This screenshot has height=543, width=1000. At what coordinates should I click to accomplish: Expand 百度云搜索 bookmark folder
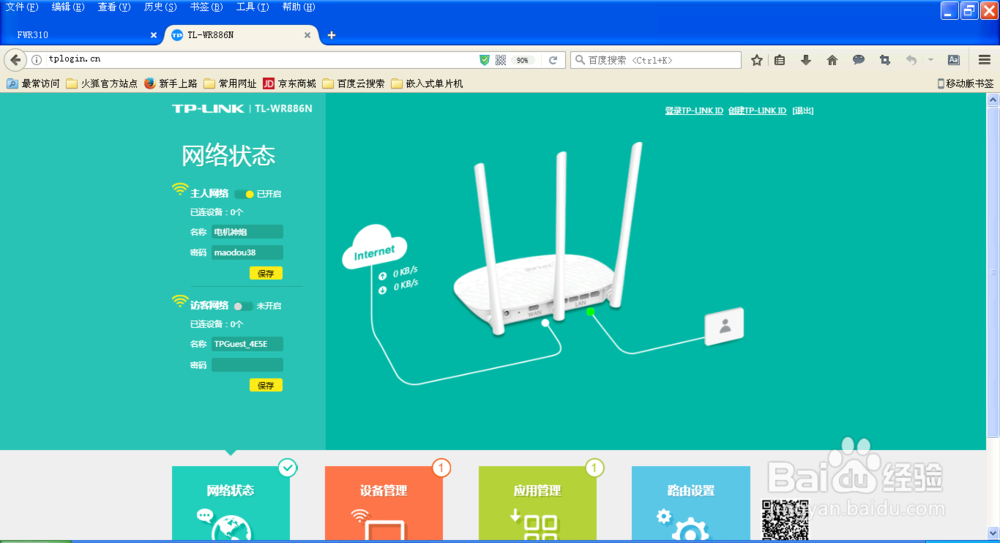[x=354, y=84]
